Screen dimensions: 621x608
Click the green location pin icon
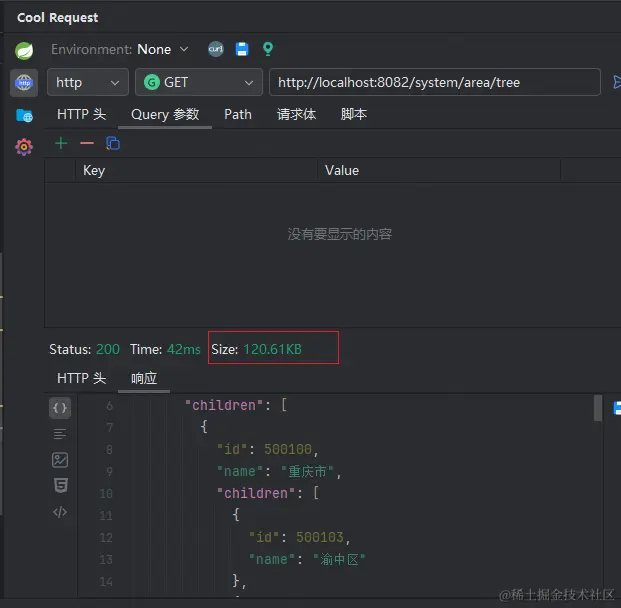click(x=268, y=49)
